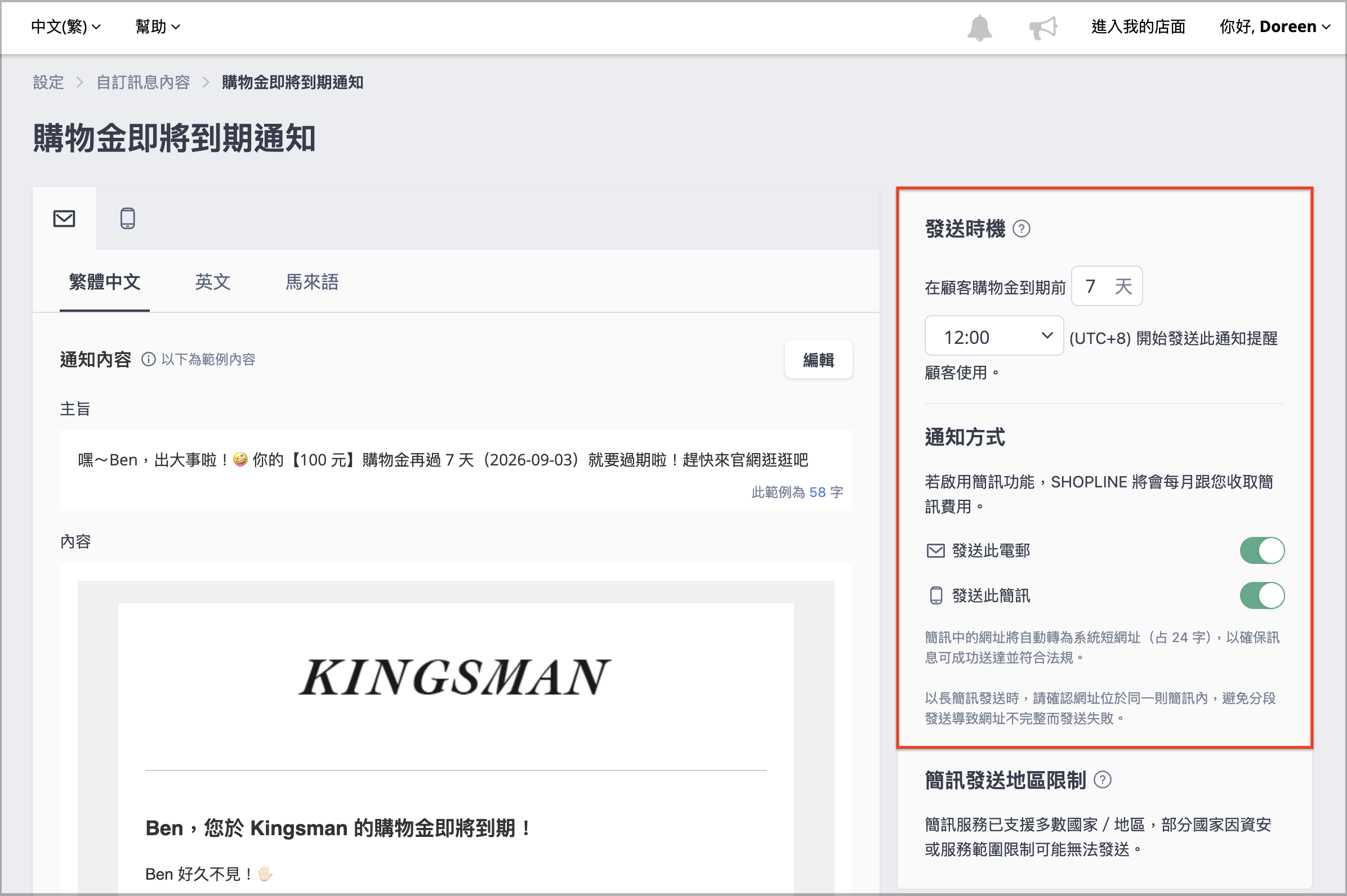The width and height of the screenshot is (1347, 896).
Task: Go to 進入我的店面
Action: 1138,27
